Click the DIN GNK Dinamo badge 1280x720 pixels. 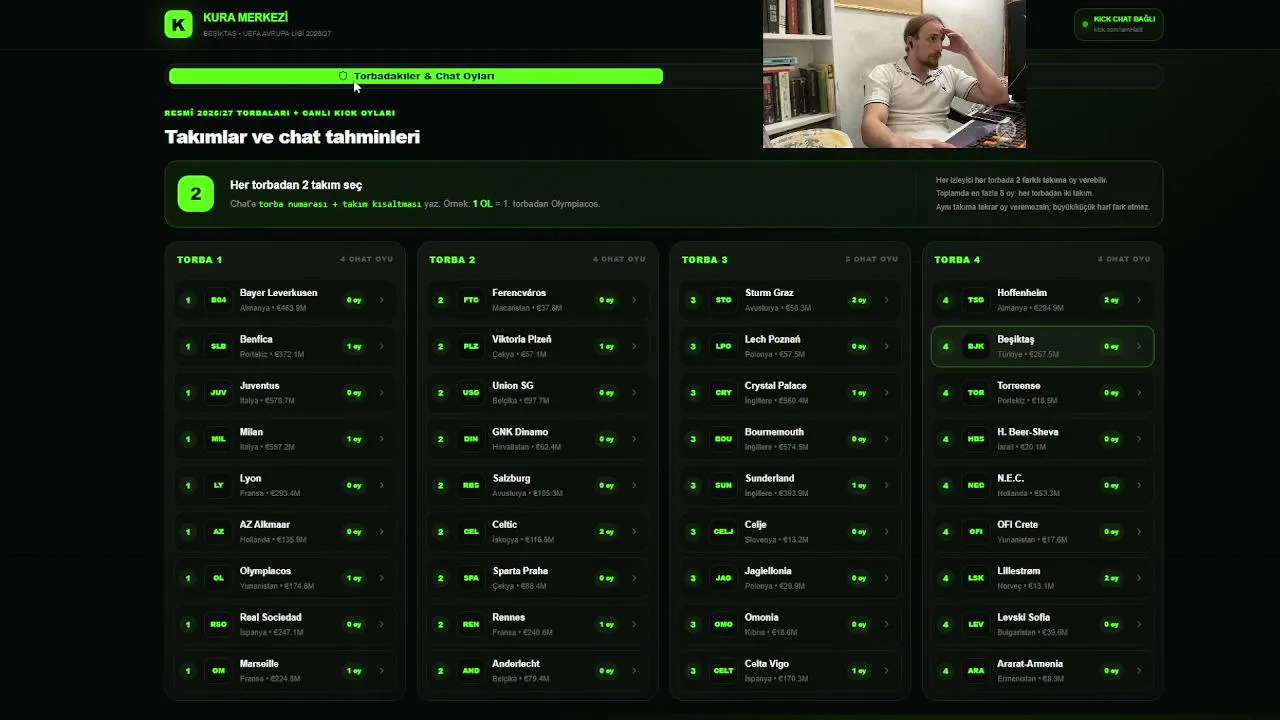[x=471, y=439]
